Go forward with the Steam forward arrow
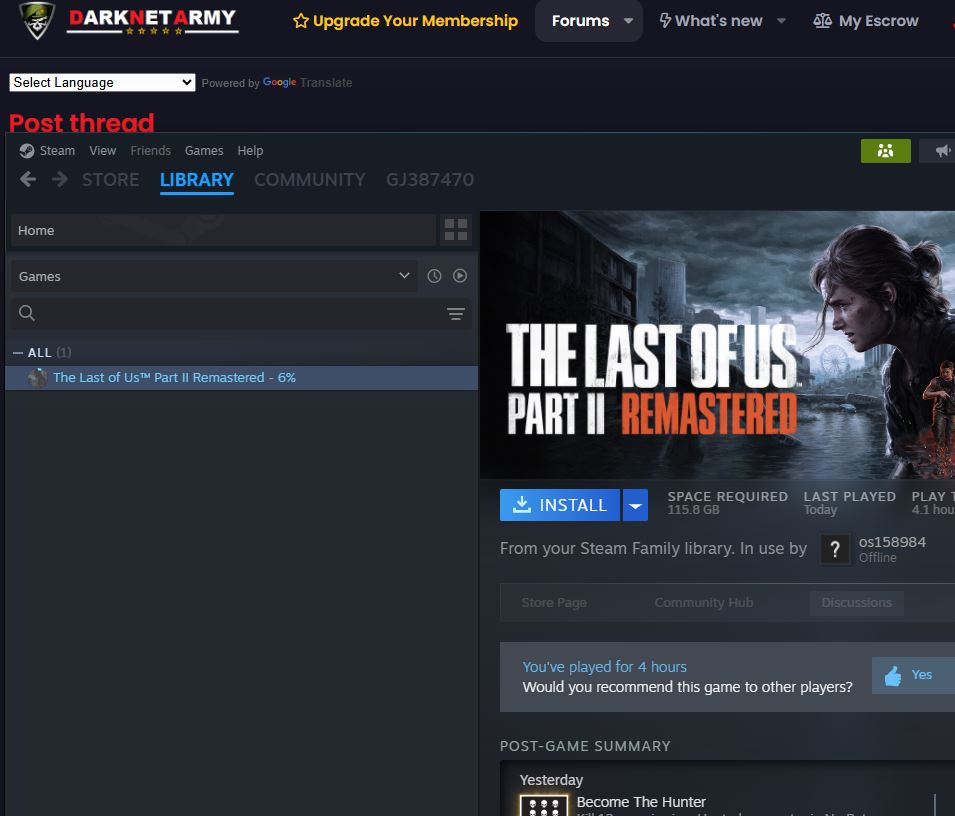The width and height of the screenshot is (955, 816). [60, 179]
